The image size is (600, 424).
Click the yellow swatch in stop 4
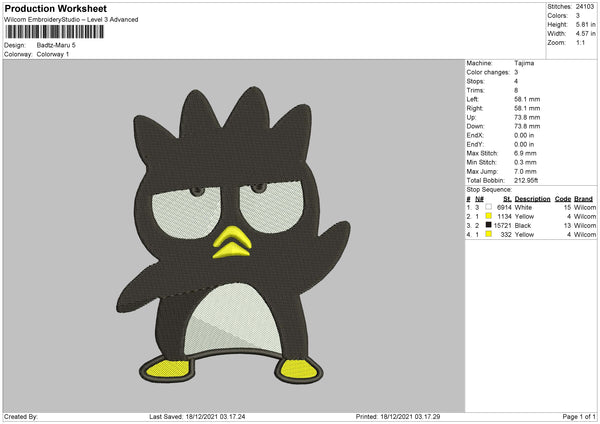pyautogui.click(x=489, y=234)
